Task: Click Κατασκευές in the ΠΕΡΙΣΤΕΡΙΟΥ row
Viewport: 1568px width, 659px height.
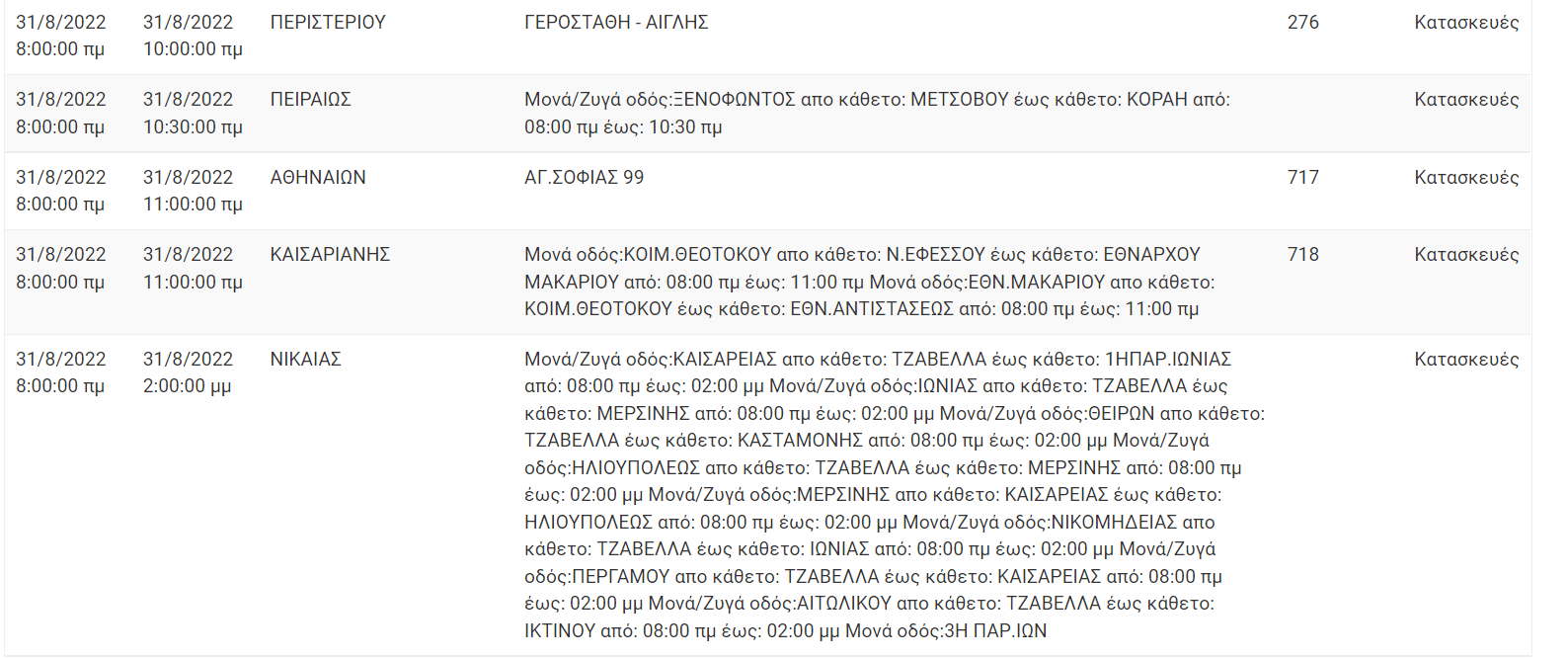Action: 1466,22
